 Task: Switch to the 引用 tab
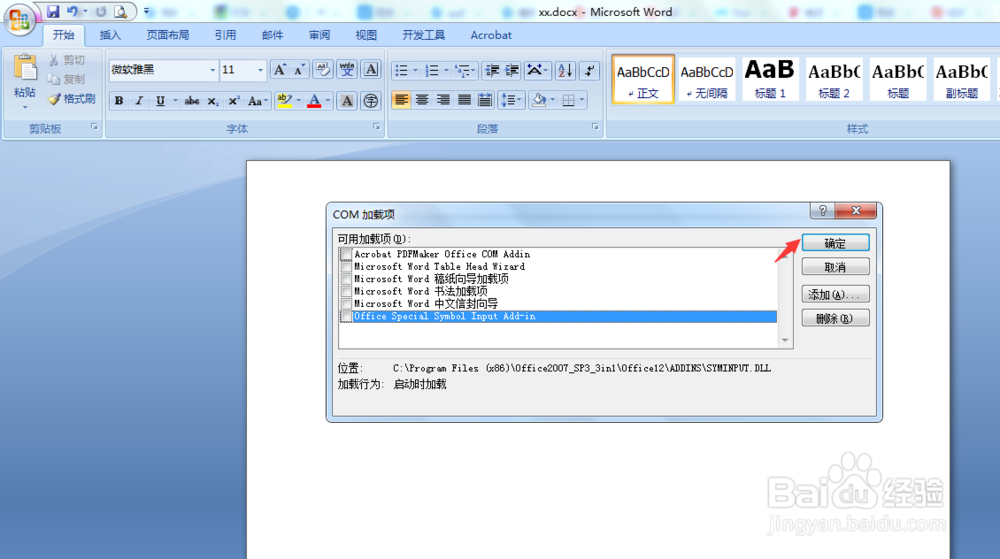coord(225,35)
